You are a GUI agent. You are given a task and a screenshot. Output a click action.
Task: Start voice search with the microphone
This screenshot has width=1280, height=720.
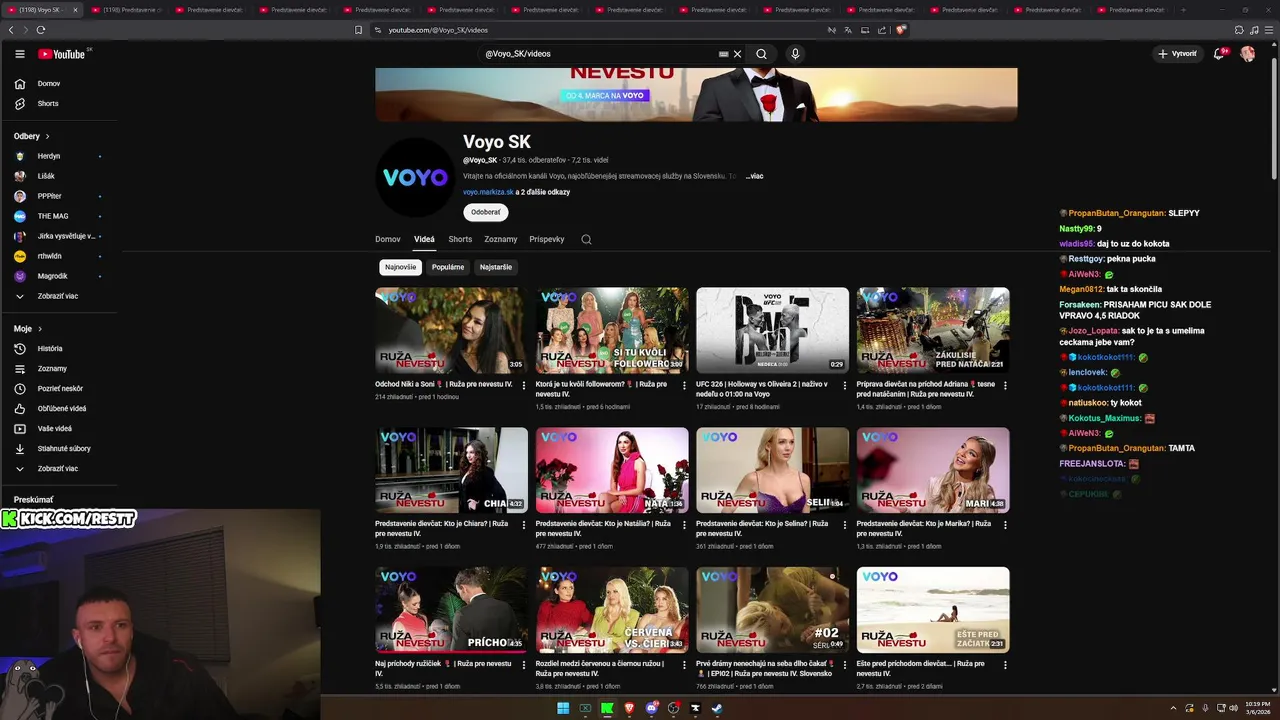[795, 54]
